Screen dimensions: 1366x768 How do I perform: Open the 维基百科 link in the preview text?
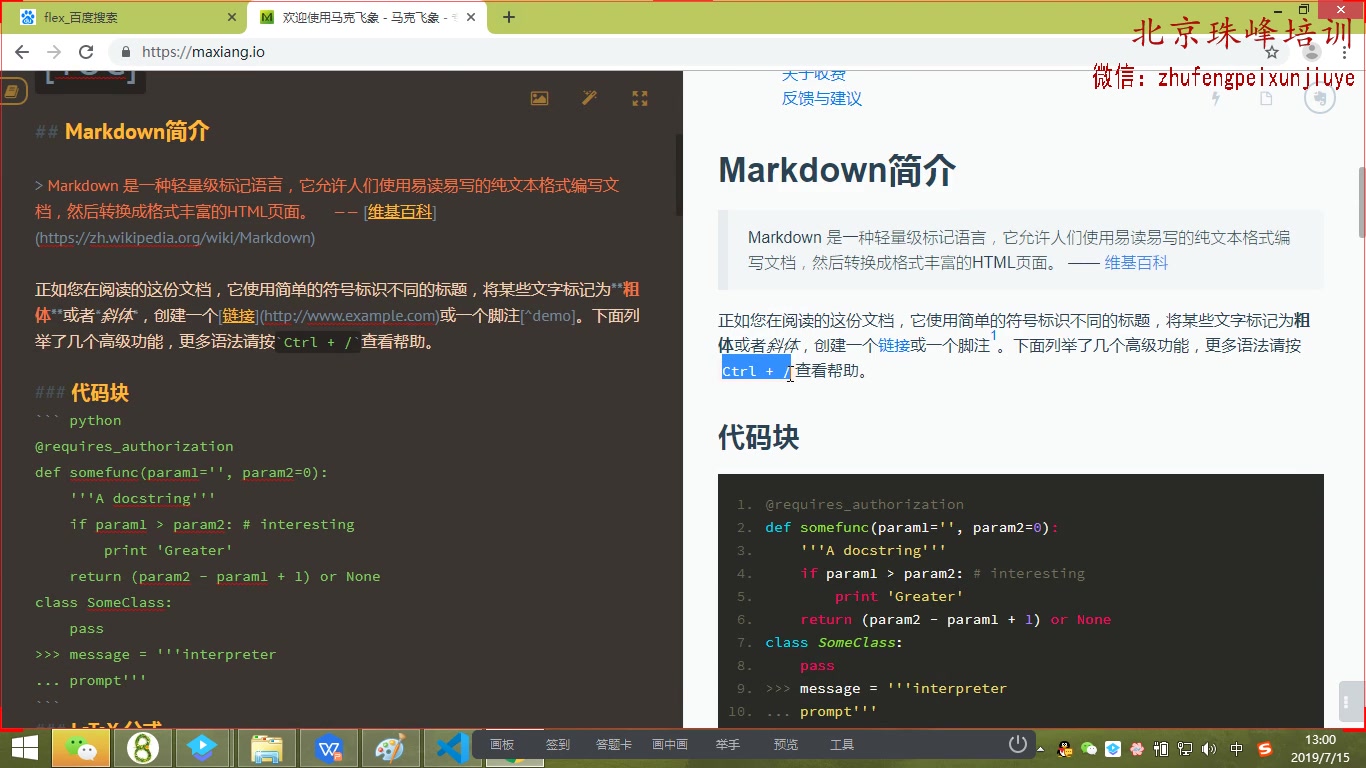click(1135, 265)
